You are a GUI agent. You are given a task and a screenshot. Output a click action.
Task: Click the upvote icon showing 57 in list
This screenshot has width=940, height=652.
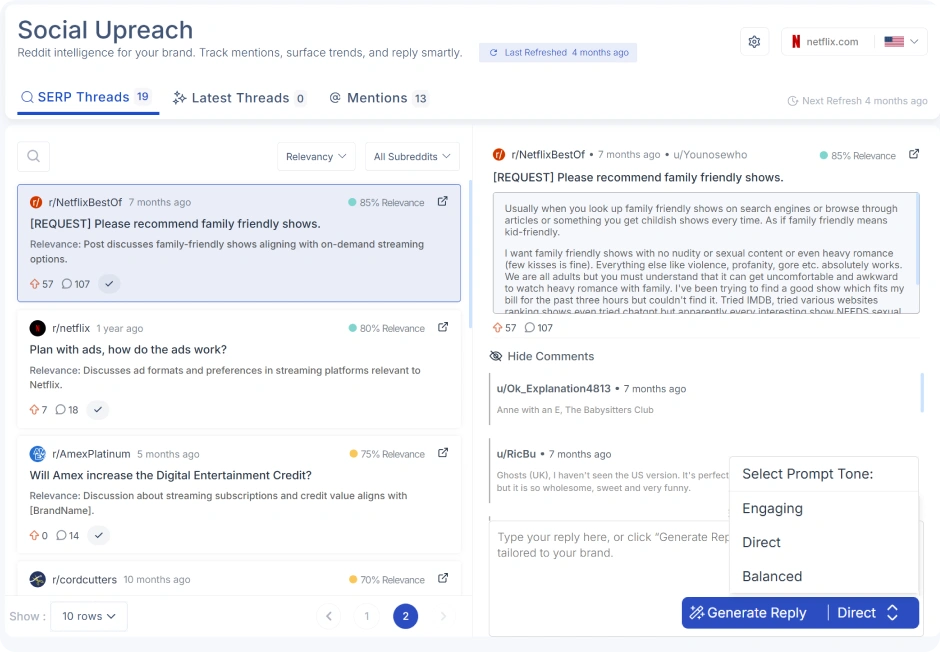(35, 284)
